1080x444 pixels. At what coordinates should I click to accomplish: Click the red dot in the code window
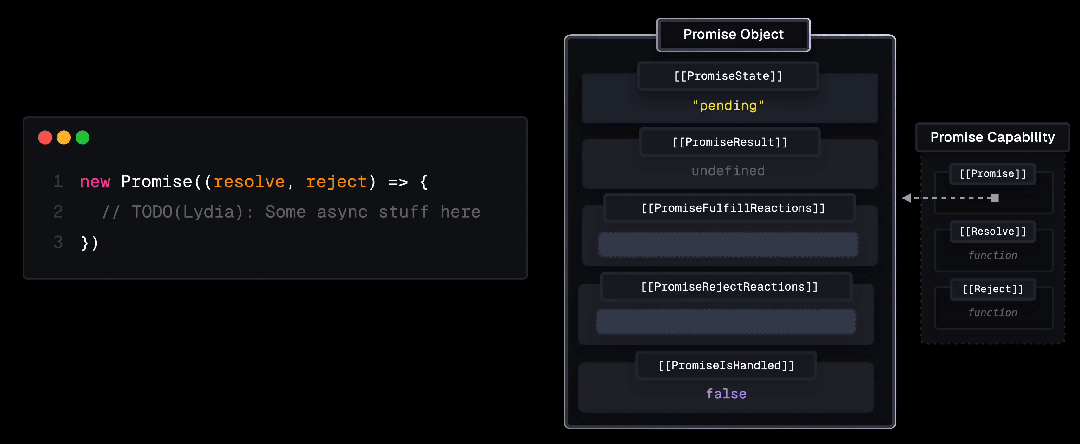click(x=45, y=138)
